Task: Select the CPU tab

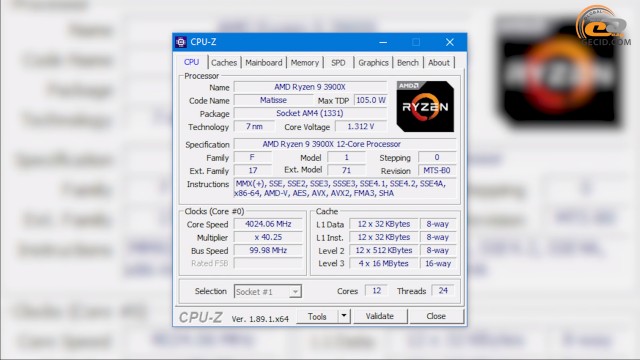Action: tap(191, 62)
